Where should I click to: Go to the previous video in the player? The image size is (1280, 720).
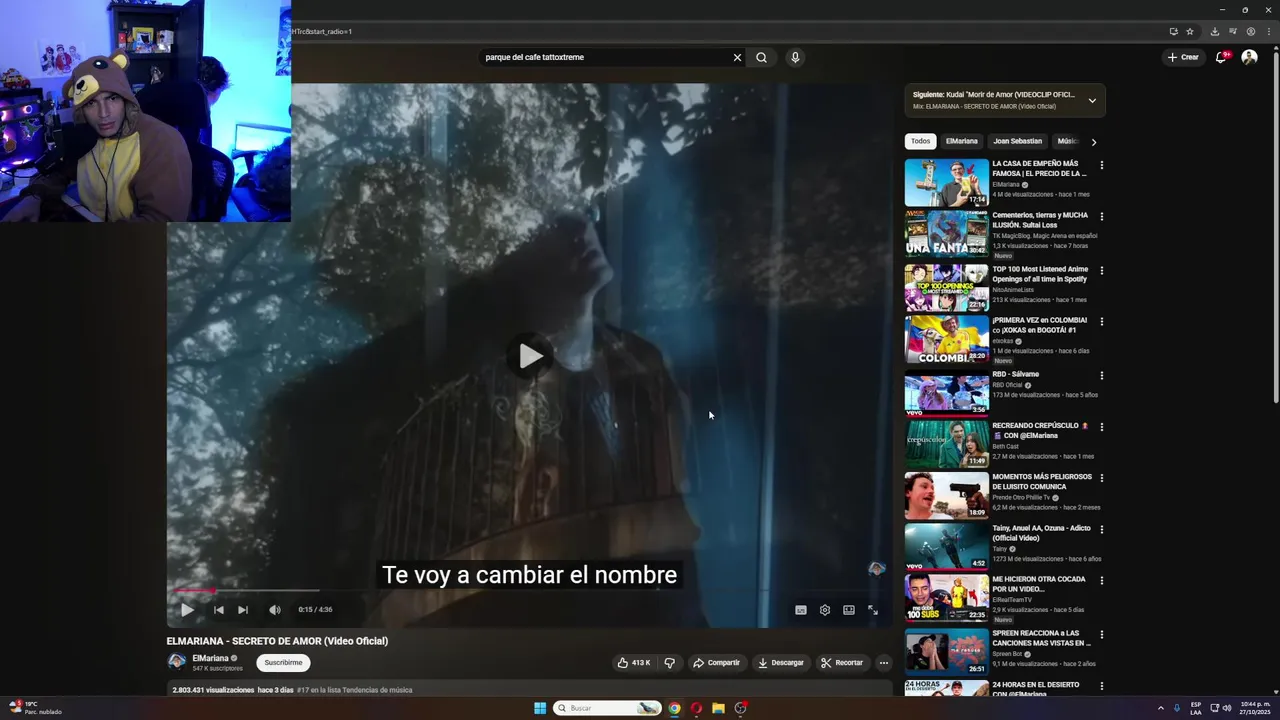tap(218, 610)
